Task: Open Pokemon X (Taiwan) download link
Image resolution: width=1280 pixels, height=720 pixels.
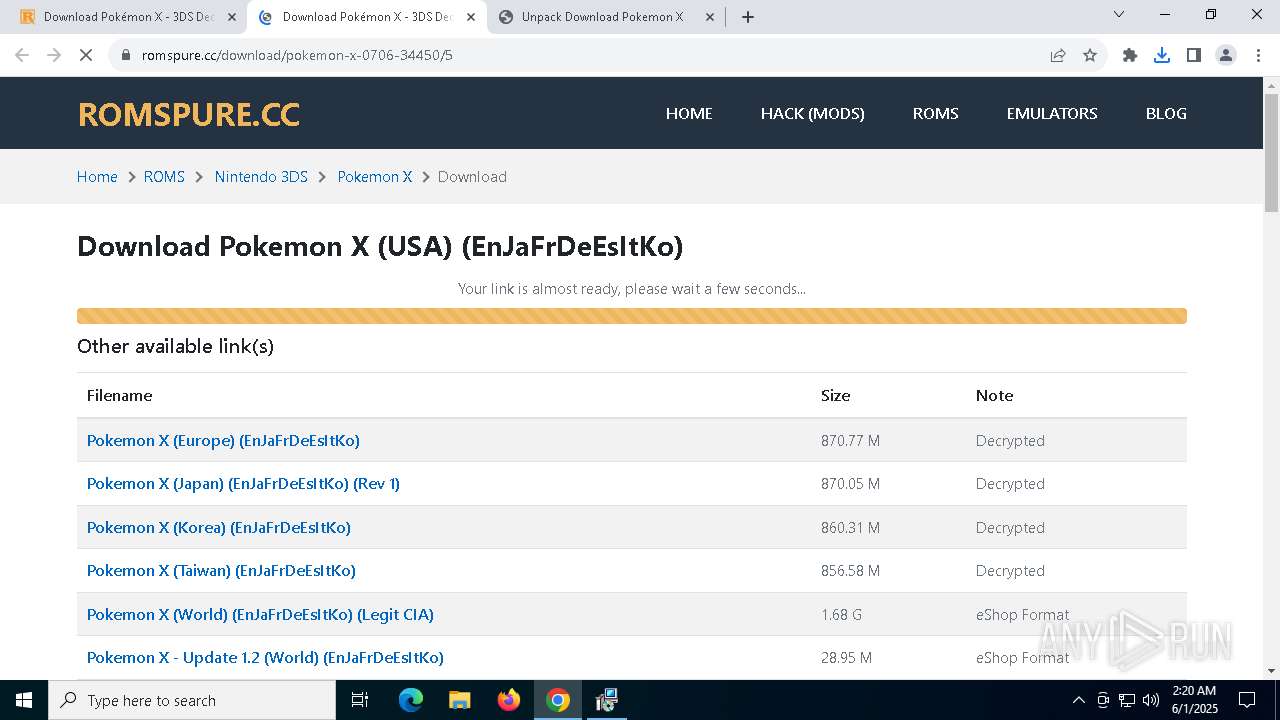Action: click(221, 571)
